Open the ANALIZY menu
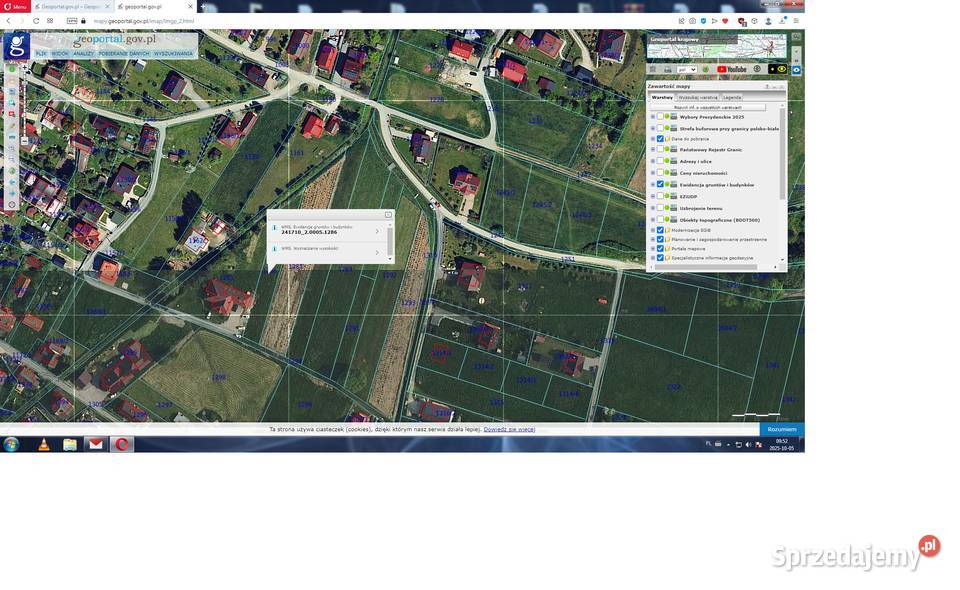The height and width of the screenshot is (590, 960). click(83, 54)
